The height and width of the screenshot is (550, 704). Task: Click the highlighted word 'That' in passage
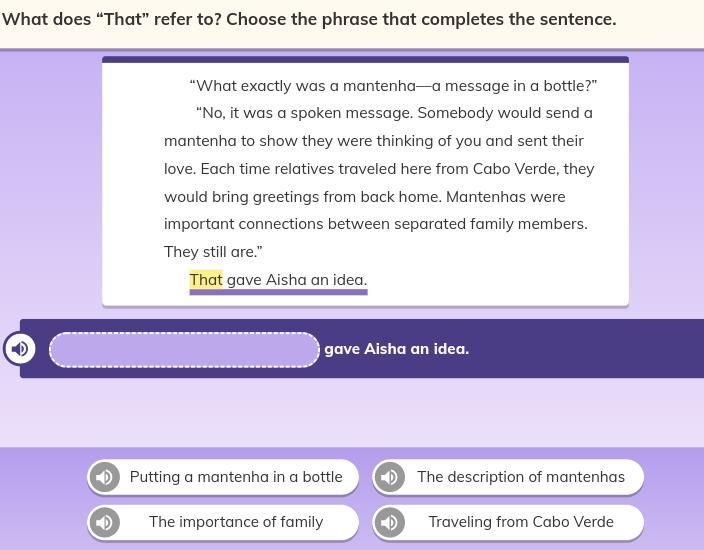coord(206,280)
